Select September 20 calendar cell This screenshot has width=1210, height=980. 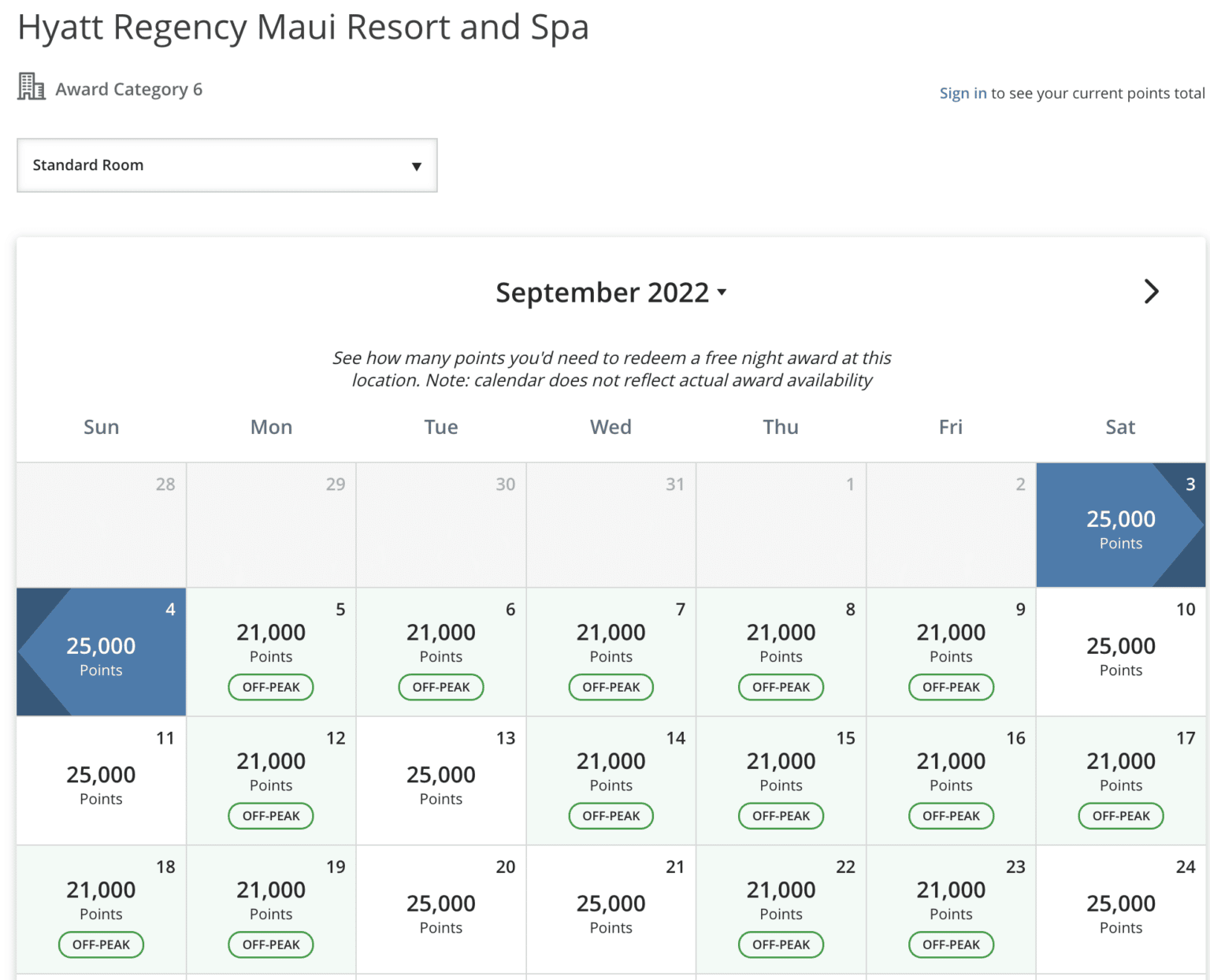(441, 910)
